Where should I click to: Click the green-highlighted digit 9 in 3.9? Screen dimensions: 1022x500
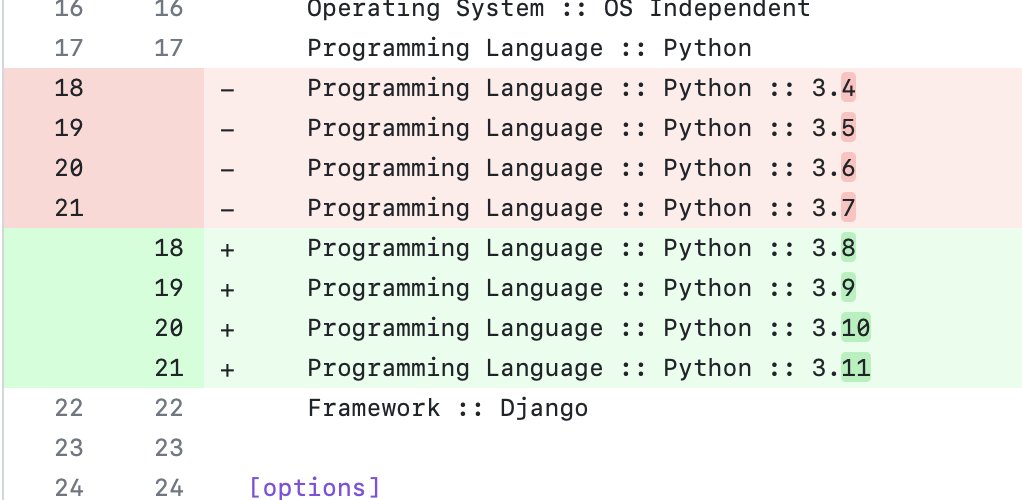point(848,288)
